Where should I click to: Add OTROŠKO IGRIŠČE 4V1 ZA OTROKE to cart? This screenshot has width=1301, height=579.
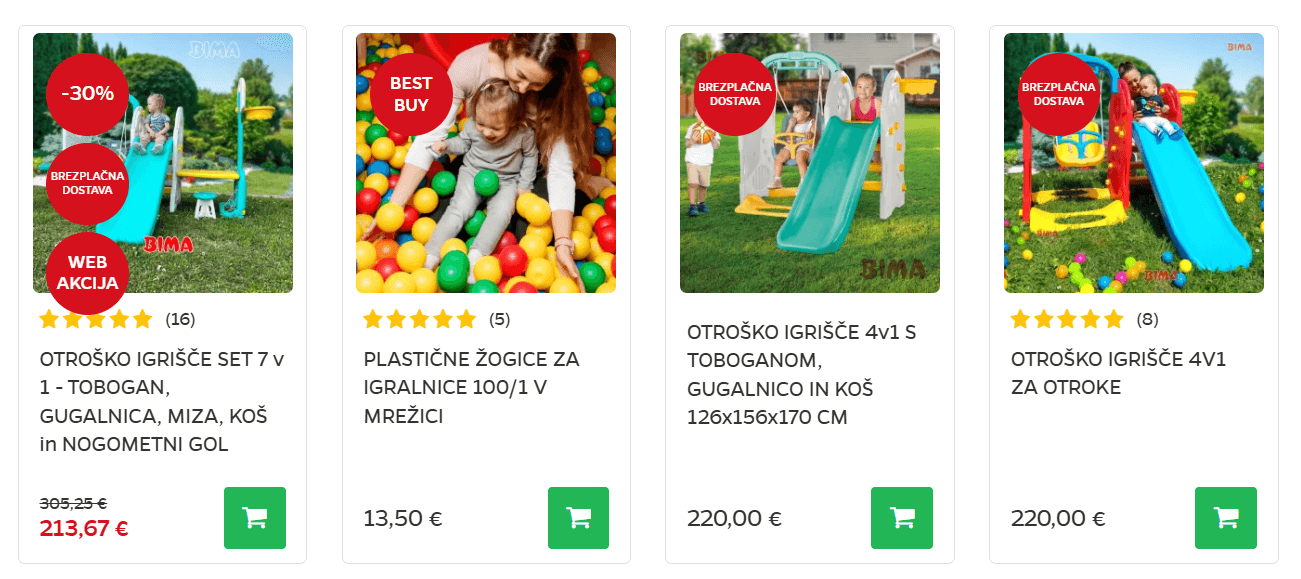[x=1226, y=518]
